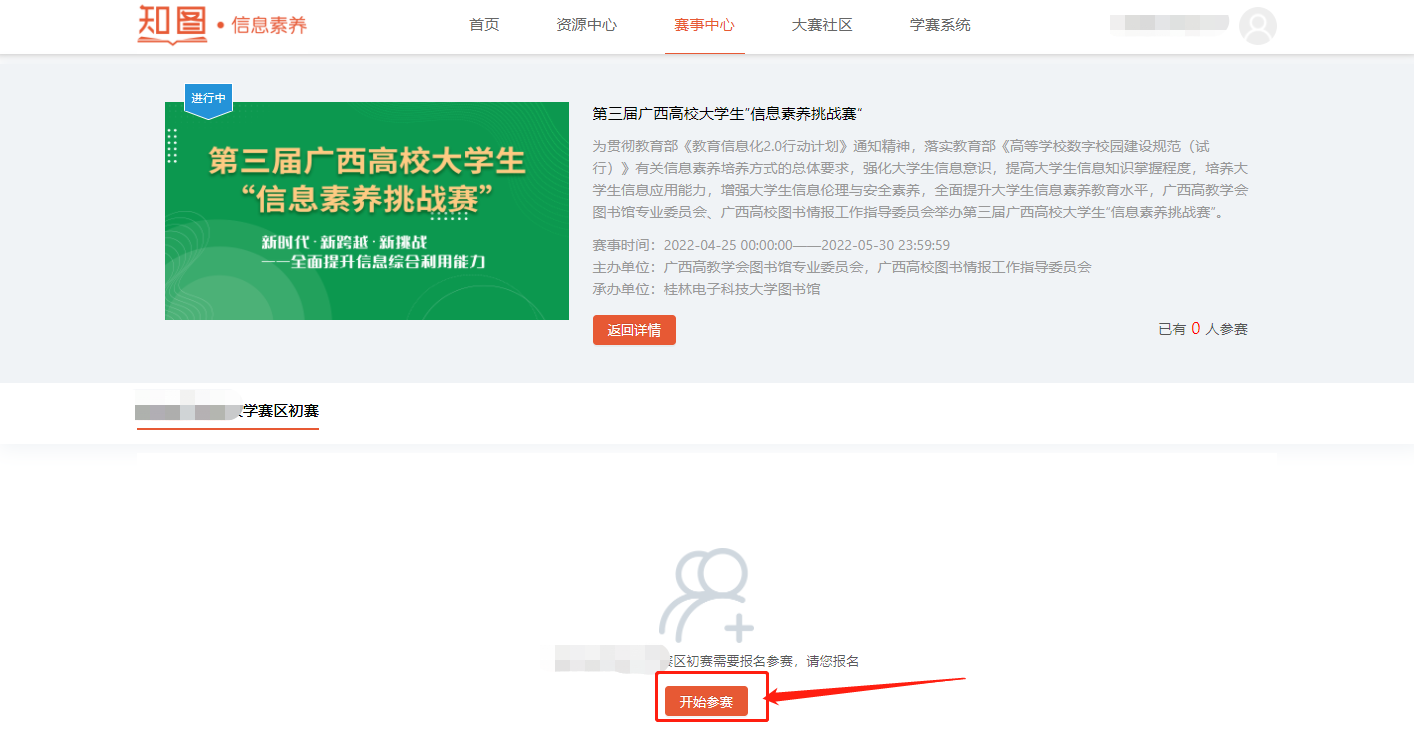Click the add-participant people icon
This screenshot has height=742, width=1414.
(706, 594)
